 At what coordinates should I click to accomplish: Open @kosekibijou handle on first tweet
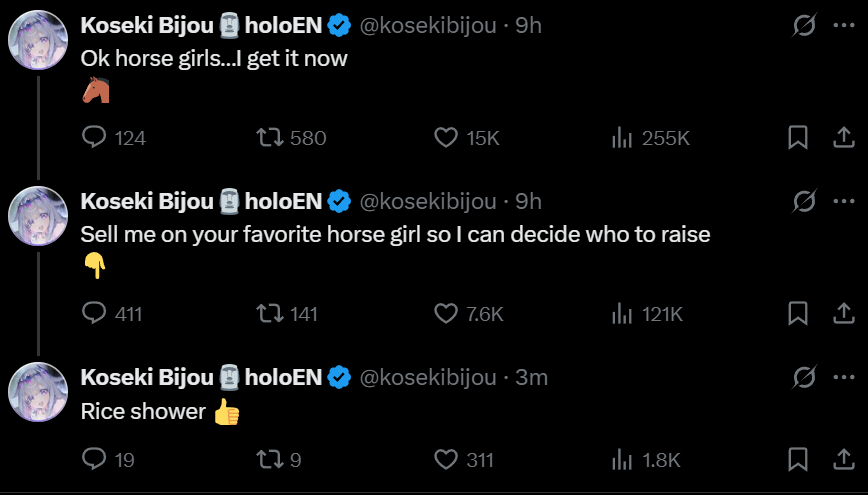[x=427, y=26]
